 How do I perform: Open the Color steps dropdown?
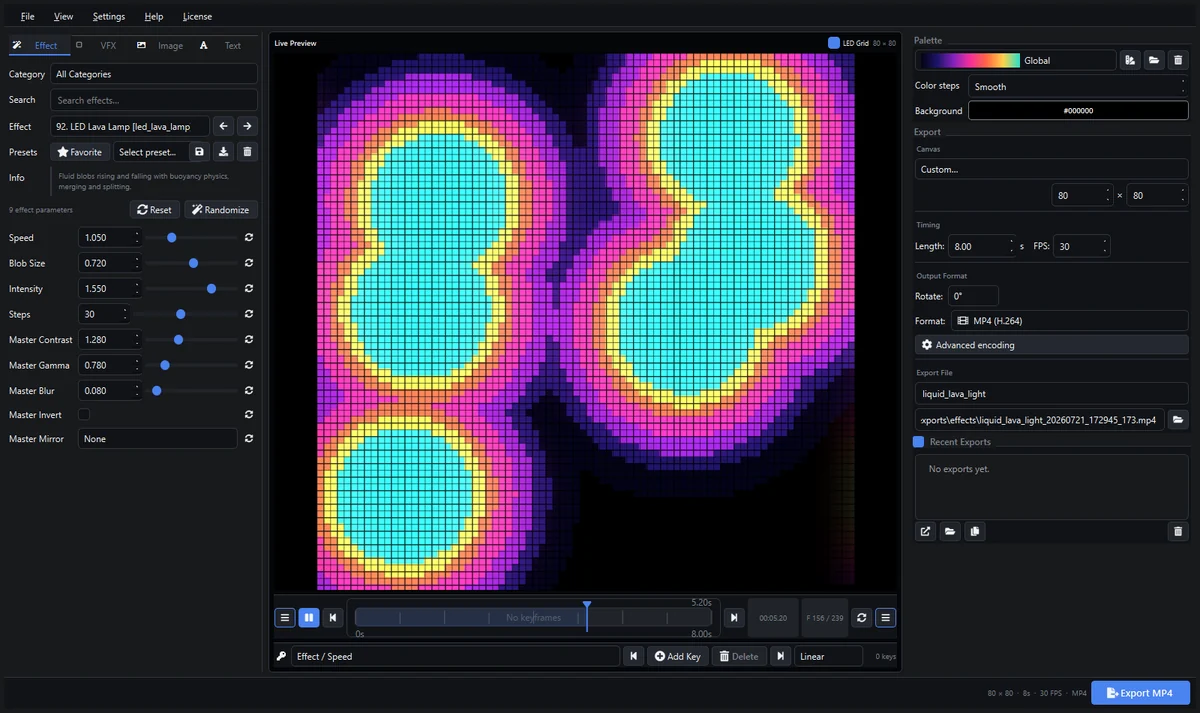coord(1078,86)
